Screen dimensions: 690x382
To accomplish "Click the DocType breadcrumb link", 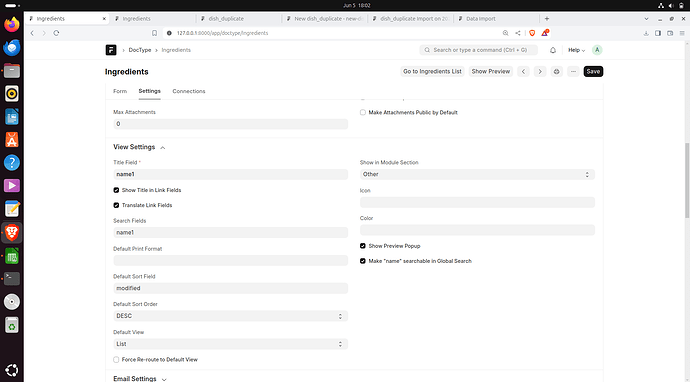I will tap(139, 50).
